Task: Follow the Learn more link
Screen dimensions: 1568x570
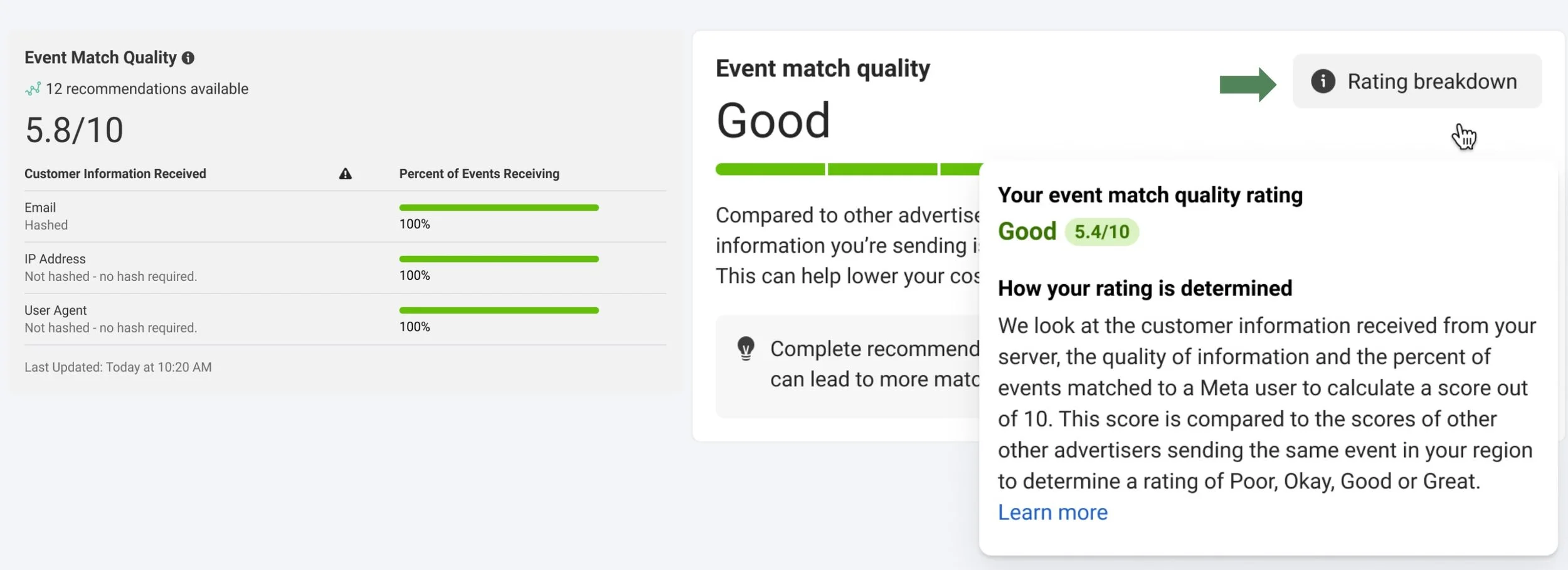Action: click(1052, 512)
